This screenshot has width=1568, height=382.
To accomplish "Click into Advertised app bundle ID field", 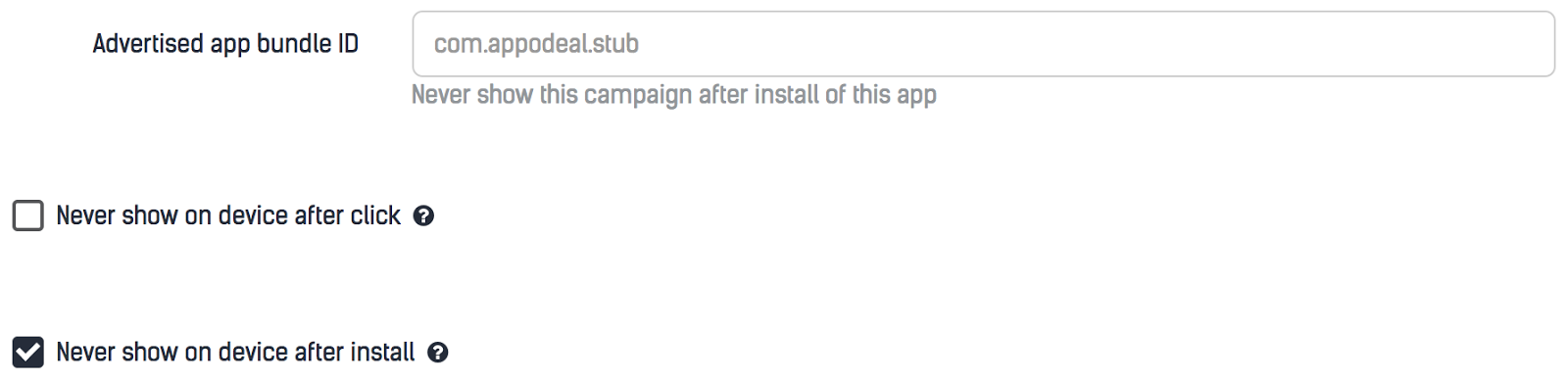I will coord(983,44).
